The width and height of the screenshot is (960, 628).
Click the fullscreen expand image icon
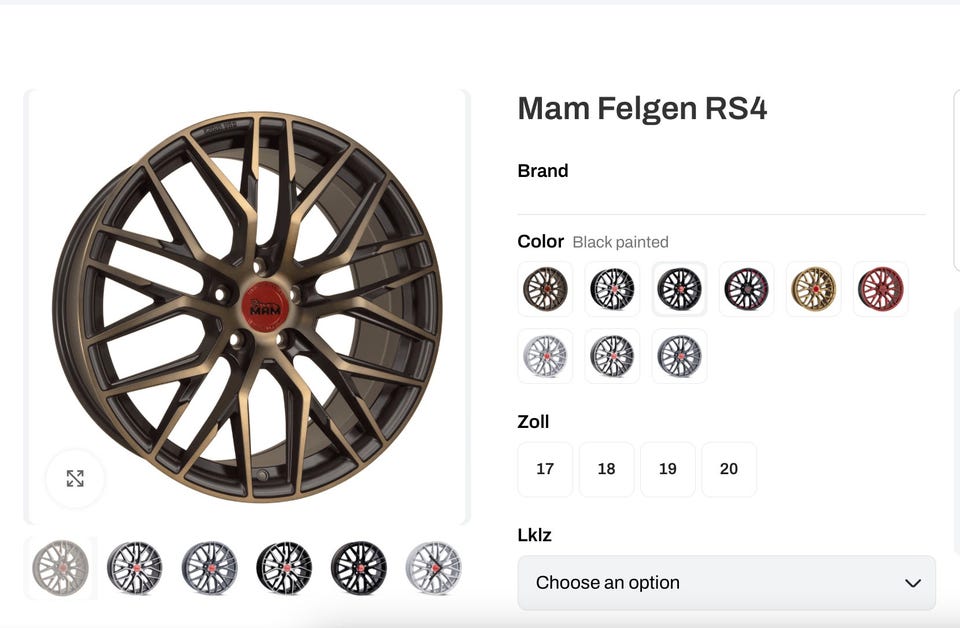(75, 478)
